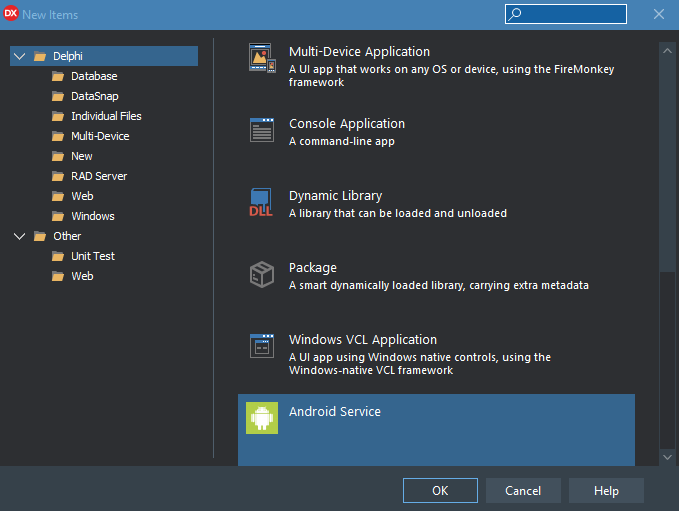
Task: Choose the Dynamic Library DLL icon
Action: (262, 202)
